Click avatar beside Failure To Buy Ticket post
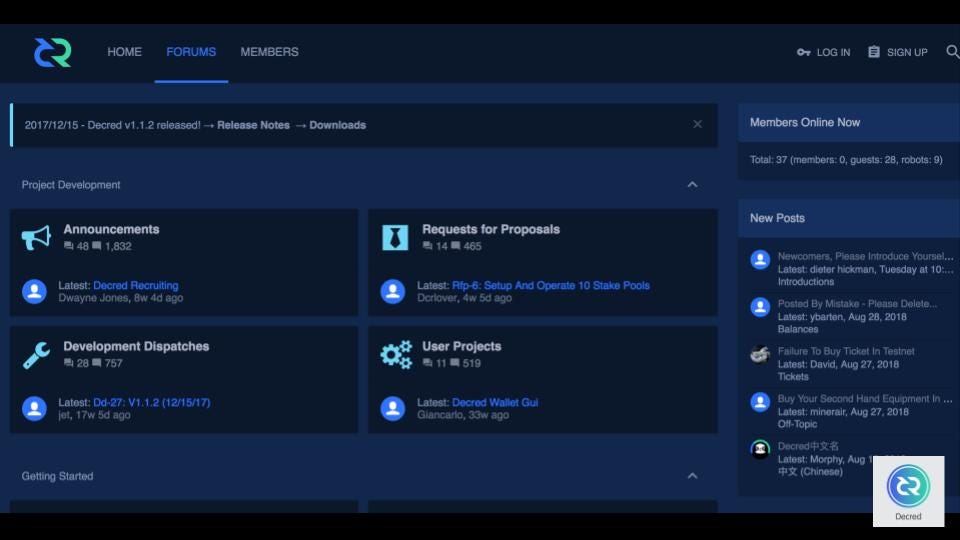960x540 pixels. tap(760, 354)
